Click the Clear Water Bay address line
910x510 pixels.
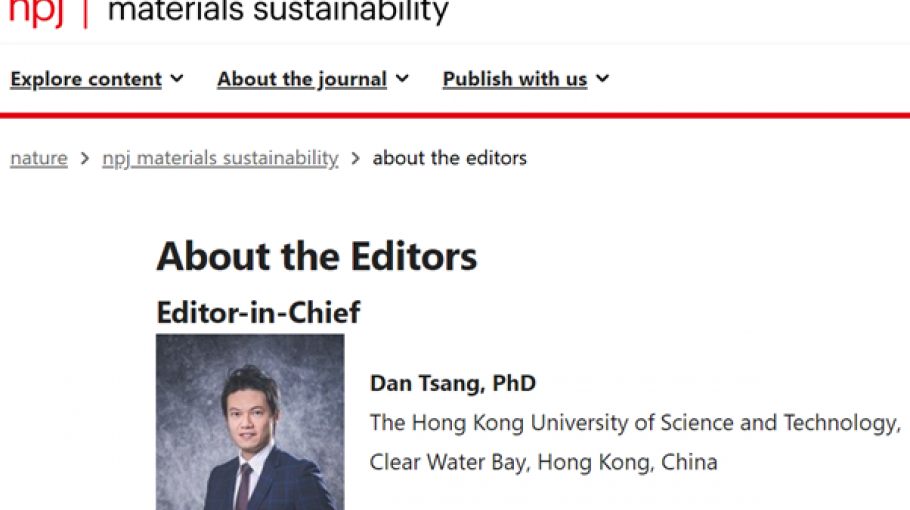pyautogui.click(x=543, y=462)
